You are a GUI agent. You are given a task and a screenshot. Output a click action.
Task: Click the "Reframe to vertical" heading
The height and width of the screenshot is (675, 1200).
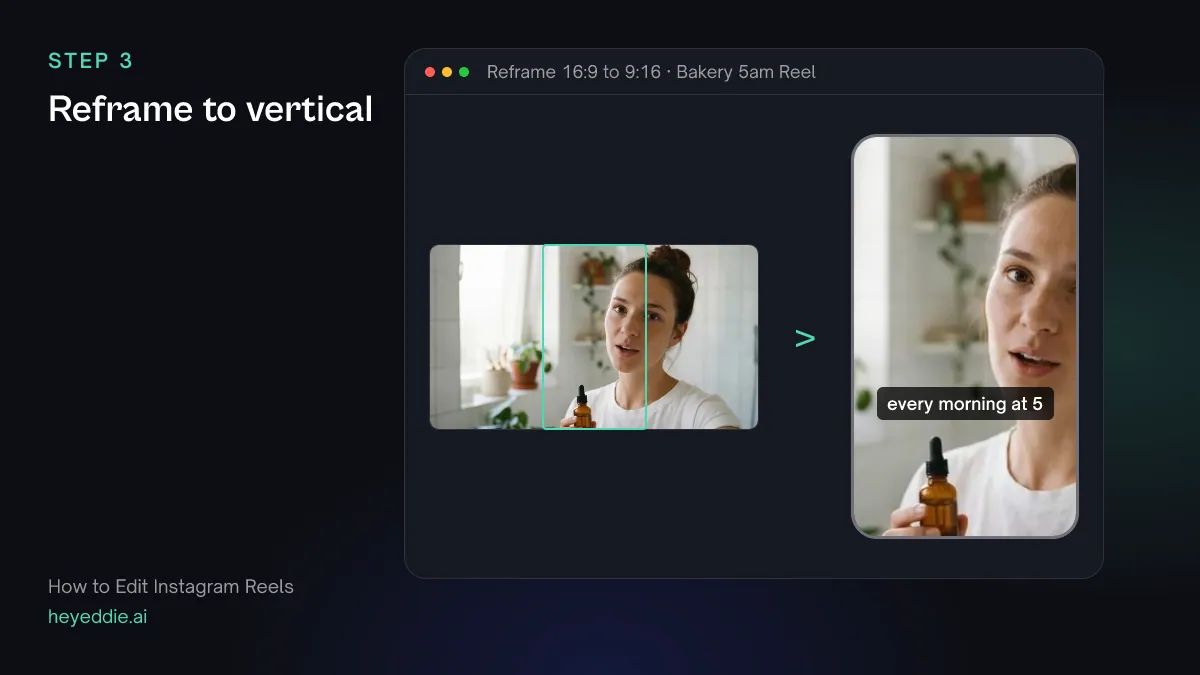pos(210,109)
